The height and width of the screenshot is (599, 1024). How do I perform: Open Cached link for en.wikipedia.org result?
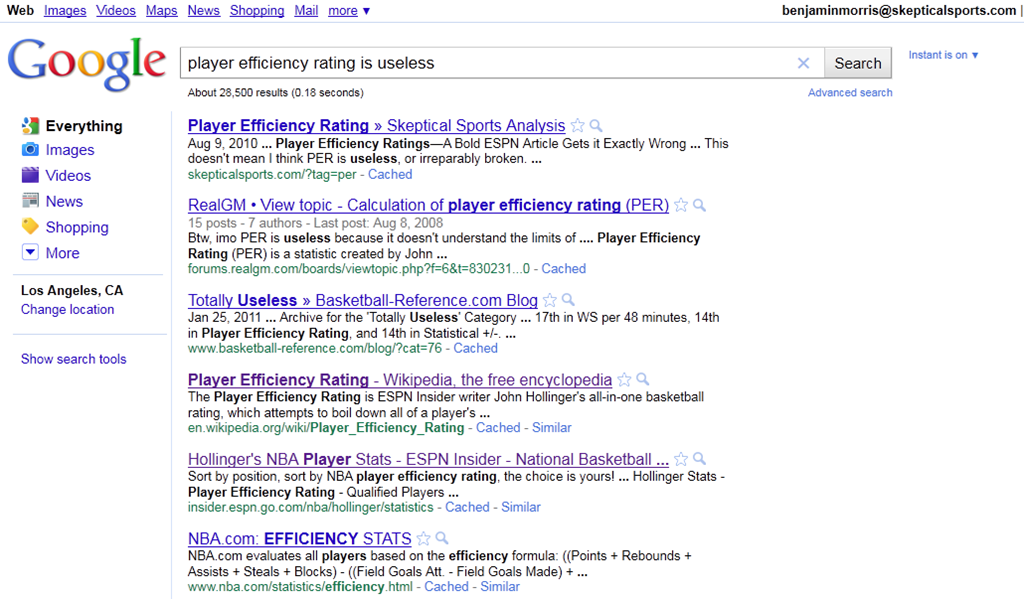pyautogui.click(x=498, y=428)
